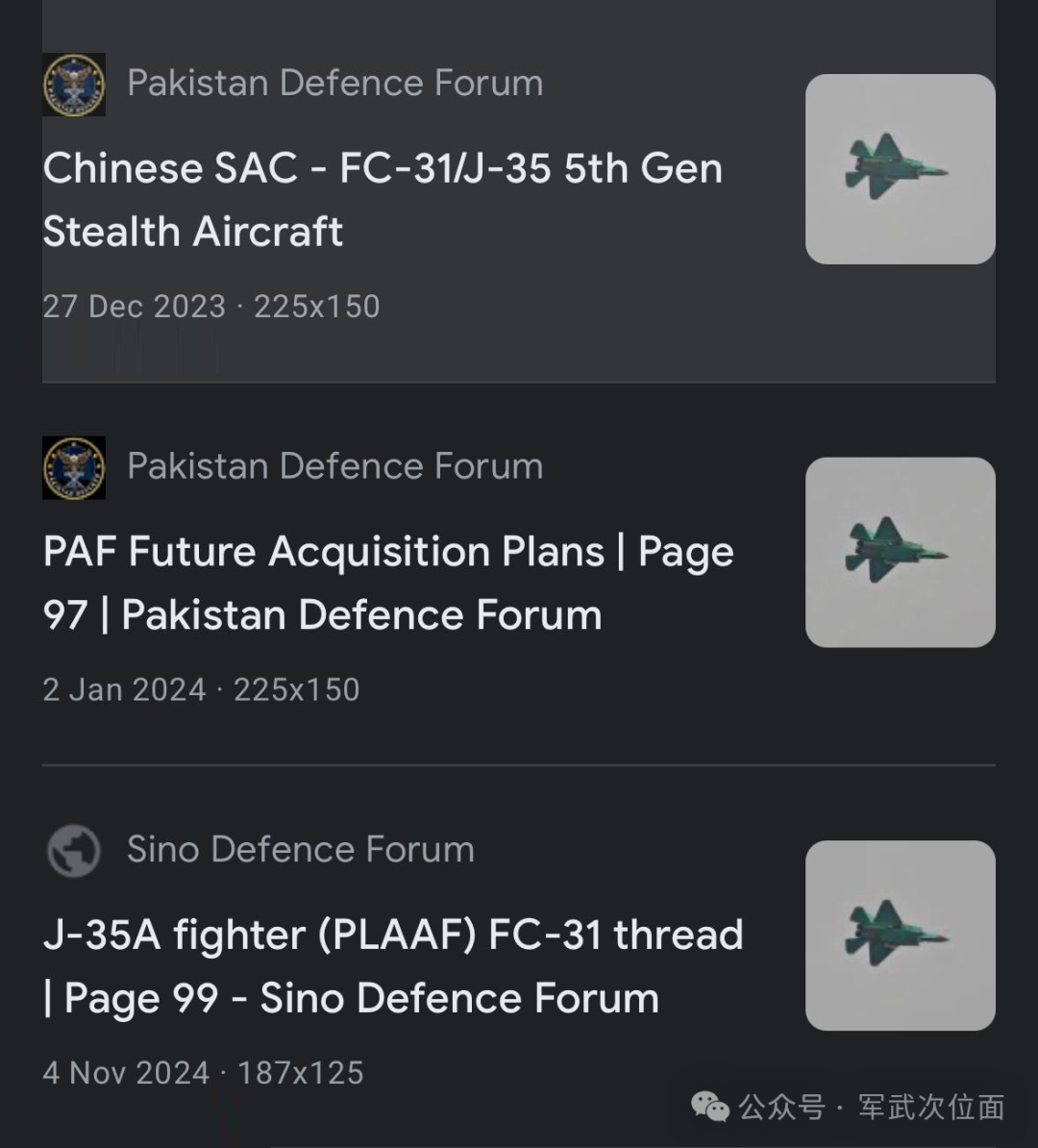Click the "27 Dec 2023" date text
Image resolution: width=1038 pixels, height=1148 pixels.
(x=134, y=307)
